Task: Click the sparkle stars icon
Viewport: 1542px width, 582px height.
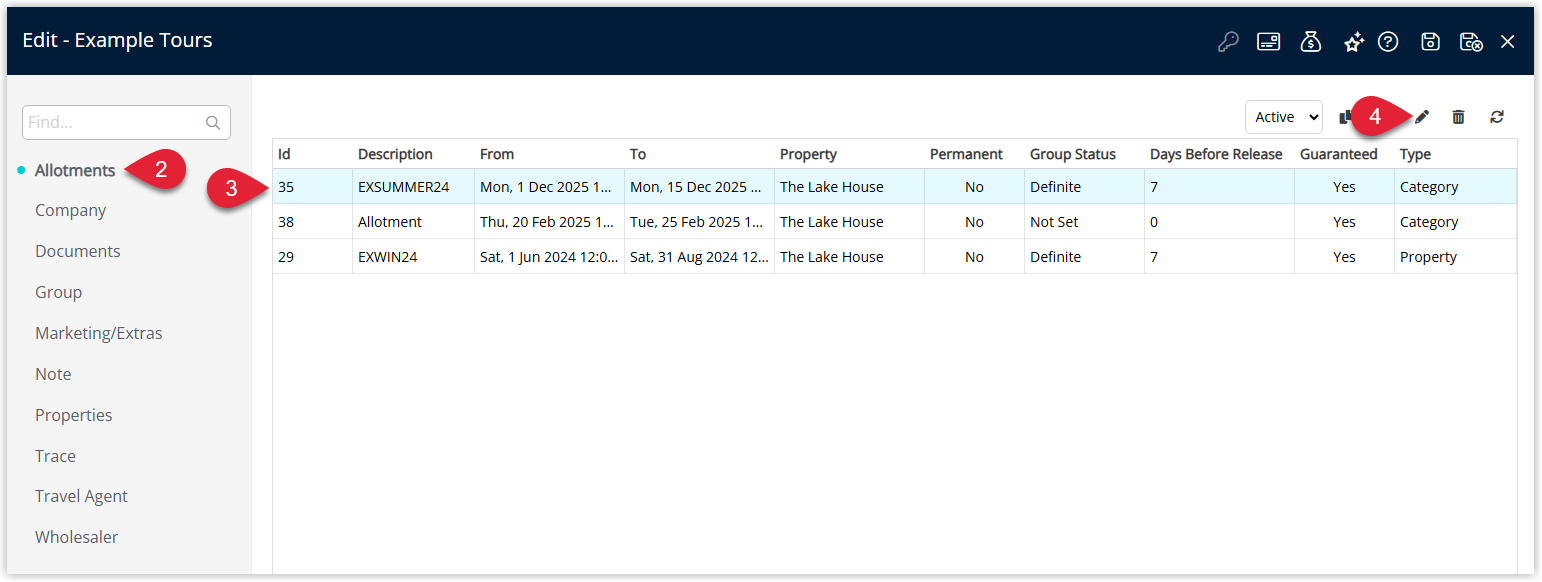Action: tap(1354, 42)
